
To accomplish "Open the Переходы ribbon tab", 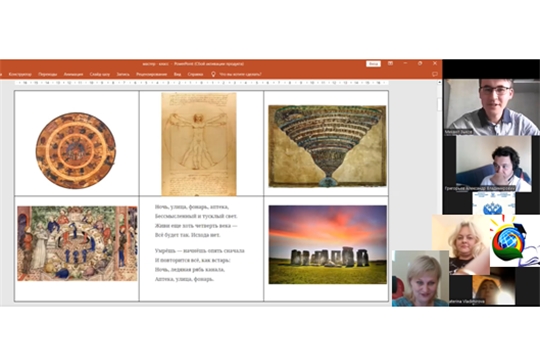I will pos(48,74).
